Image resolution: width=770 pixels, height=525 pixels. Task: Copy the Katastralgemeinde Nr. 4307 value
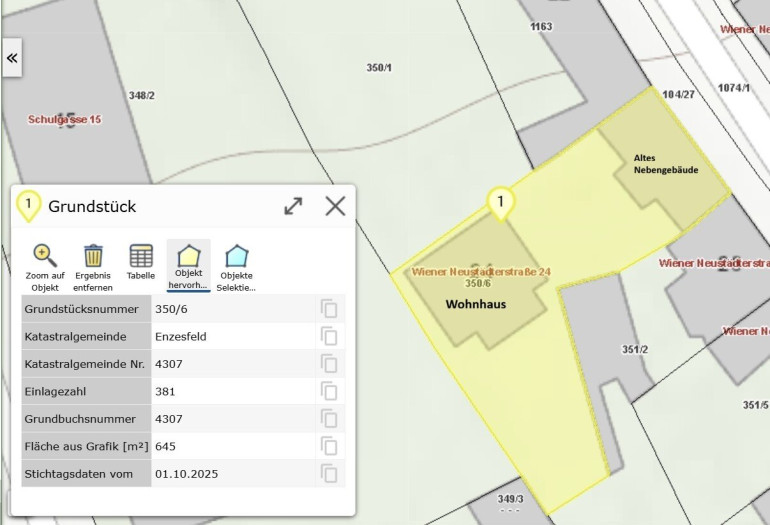329,364
